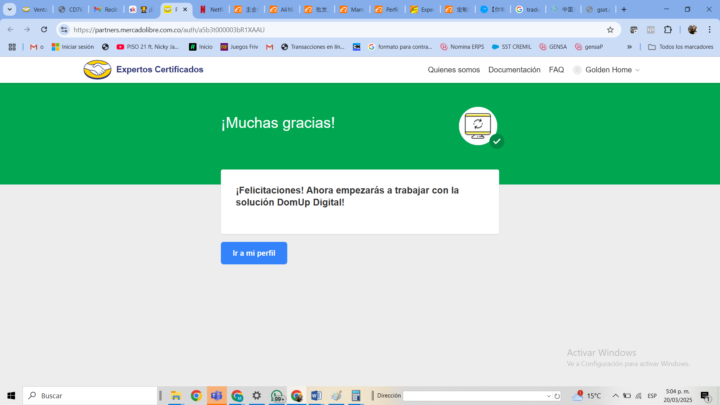
Task: Click the Ir a mi perfil button
Action: (x=254, y=253)
